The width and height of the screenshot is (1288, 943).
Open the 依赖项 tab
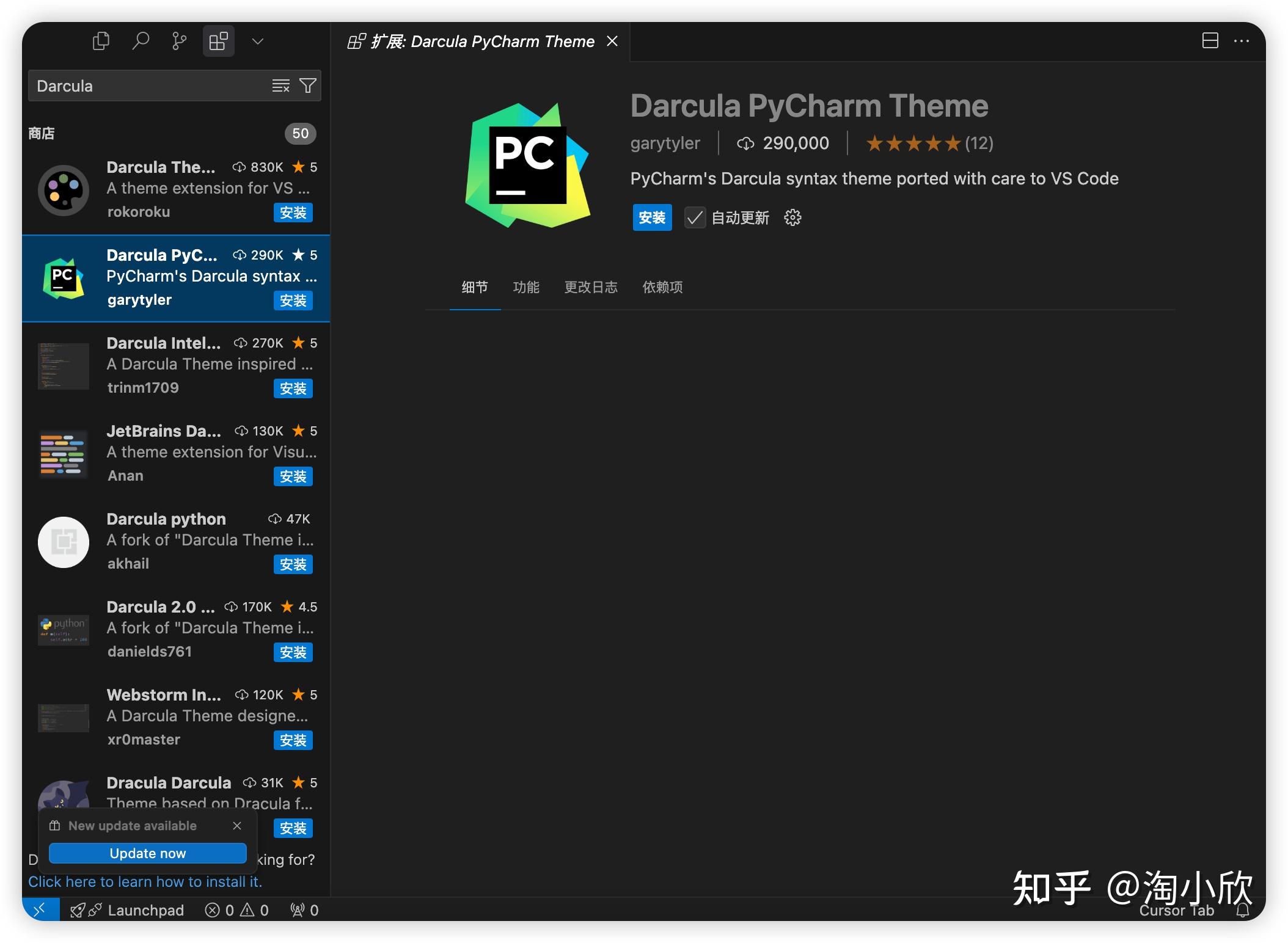(x=662, y=287)
